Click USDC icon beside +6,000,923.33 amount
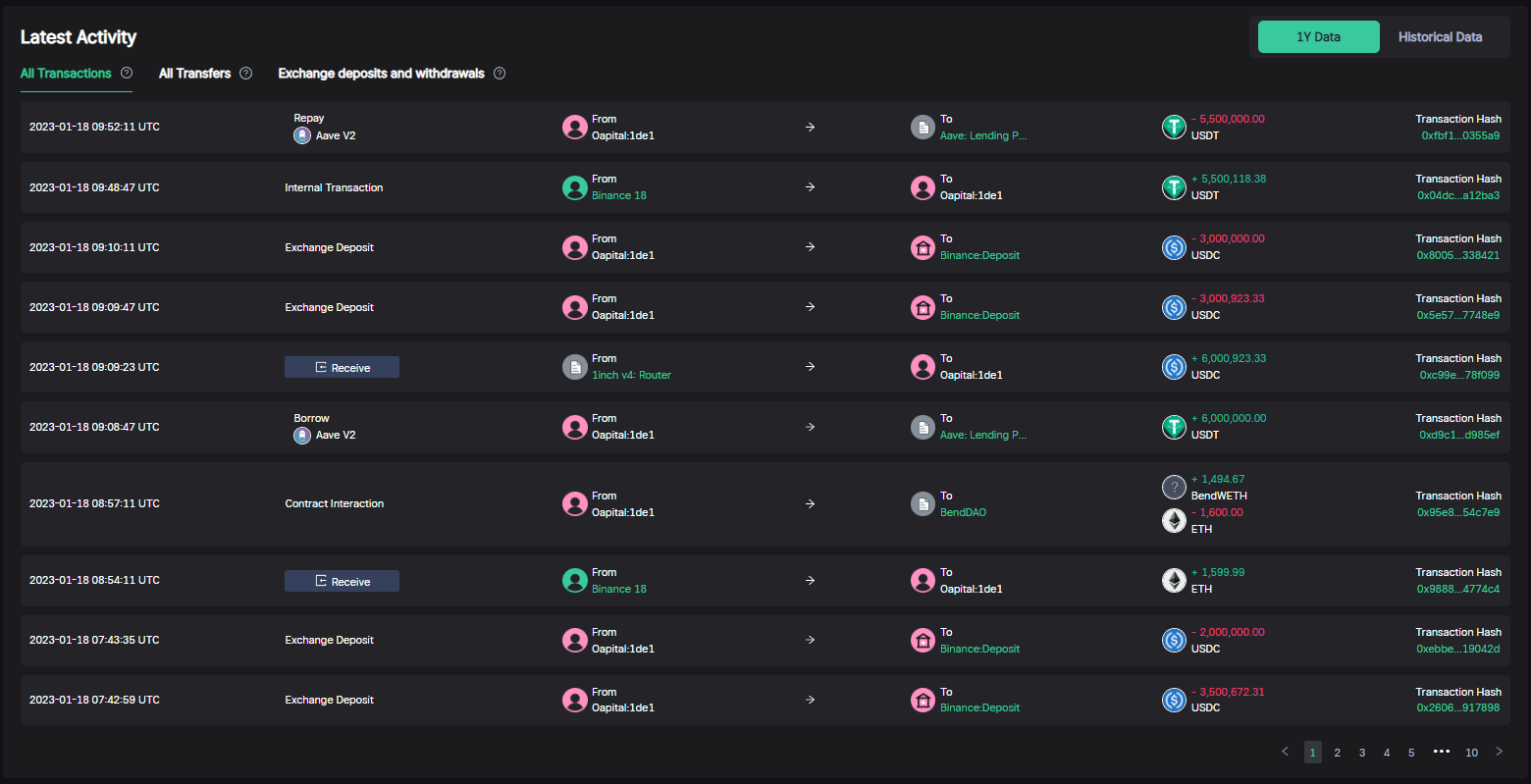This screenshot has width=1531, height=784. (1174, 367)
